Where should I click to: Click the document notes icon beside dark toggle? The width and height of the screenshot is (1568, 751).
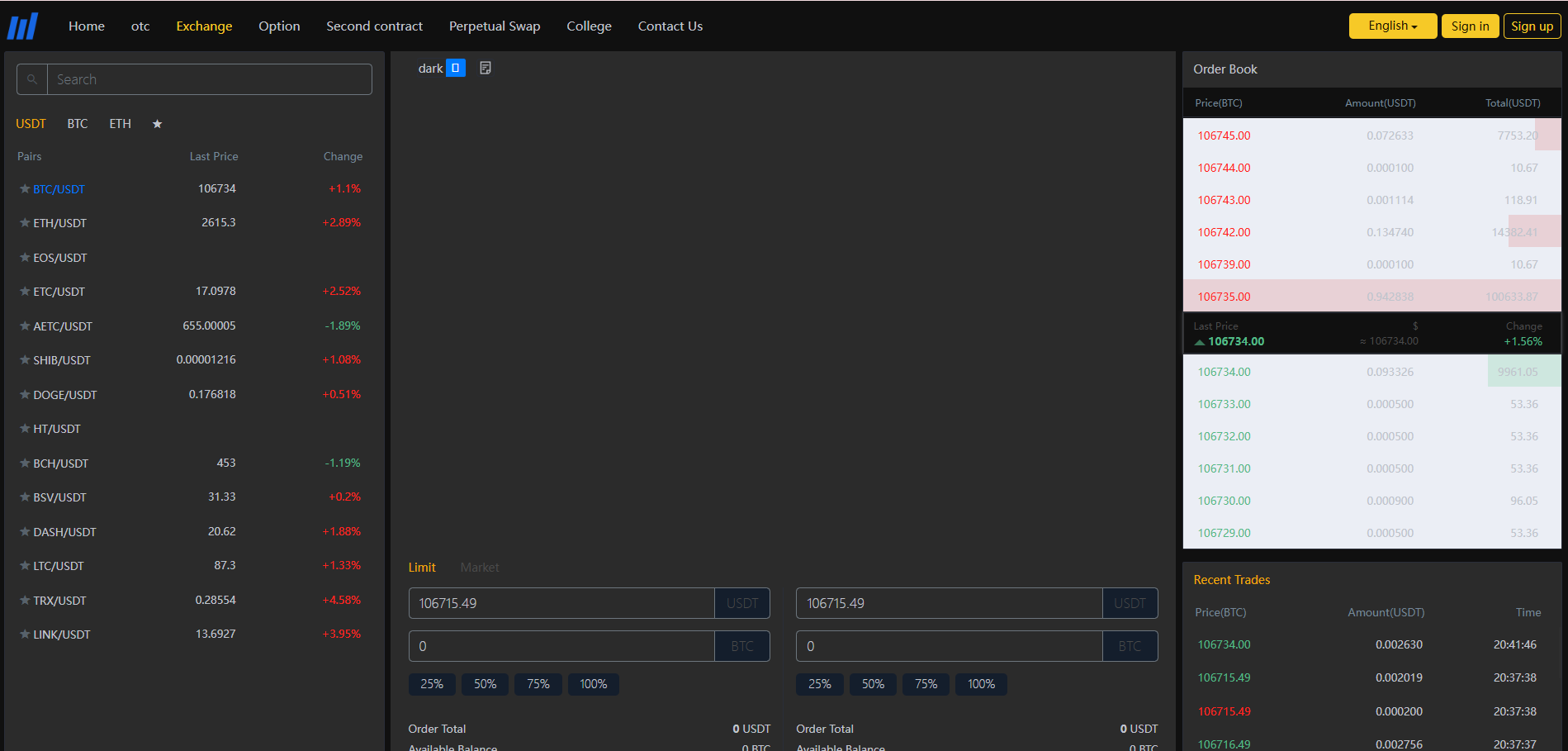[x=486, y=68]
